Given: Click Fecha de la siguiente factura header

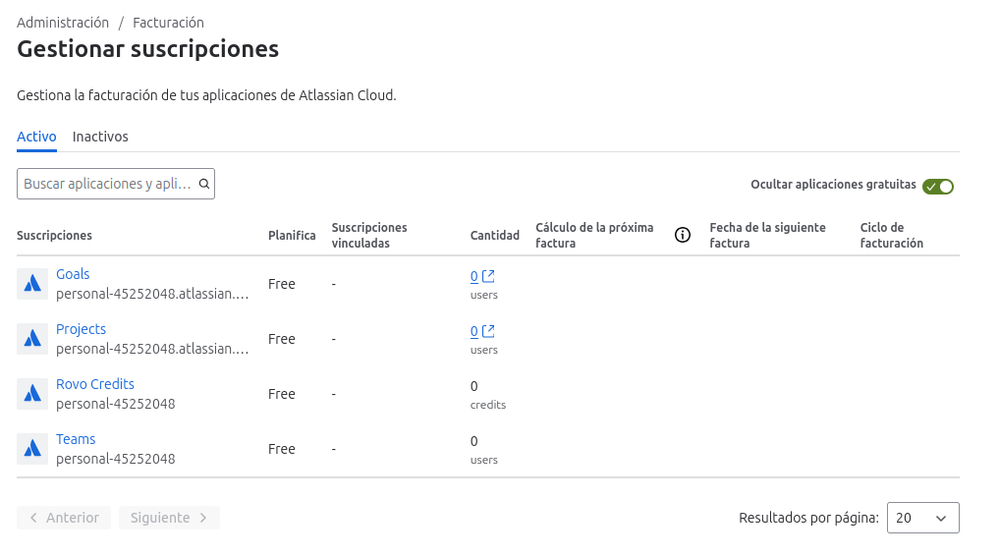Looking at the screenshot, I should click(x=768, y=235).
